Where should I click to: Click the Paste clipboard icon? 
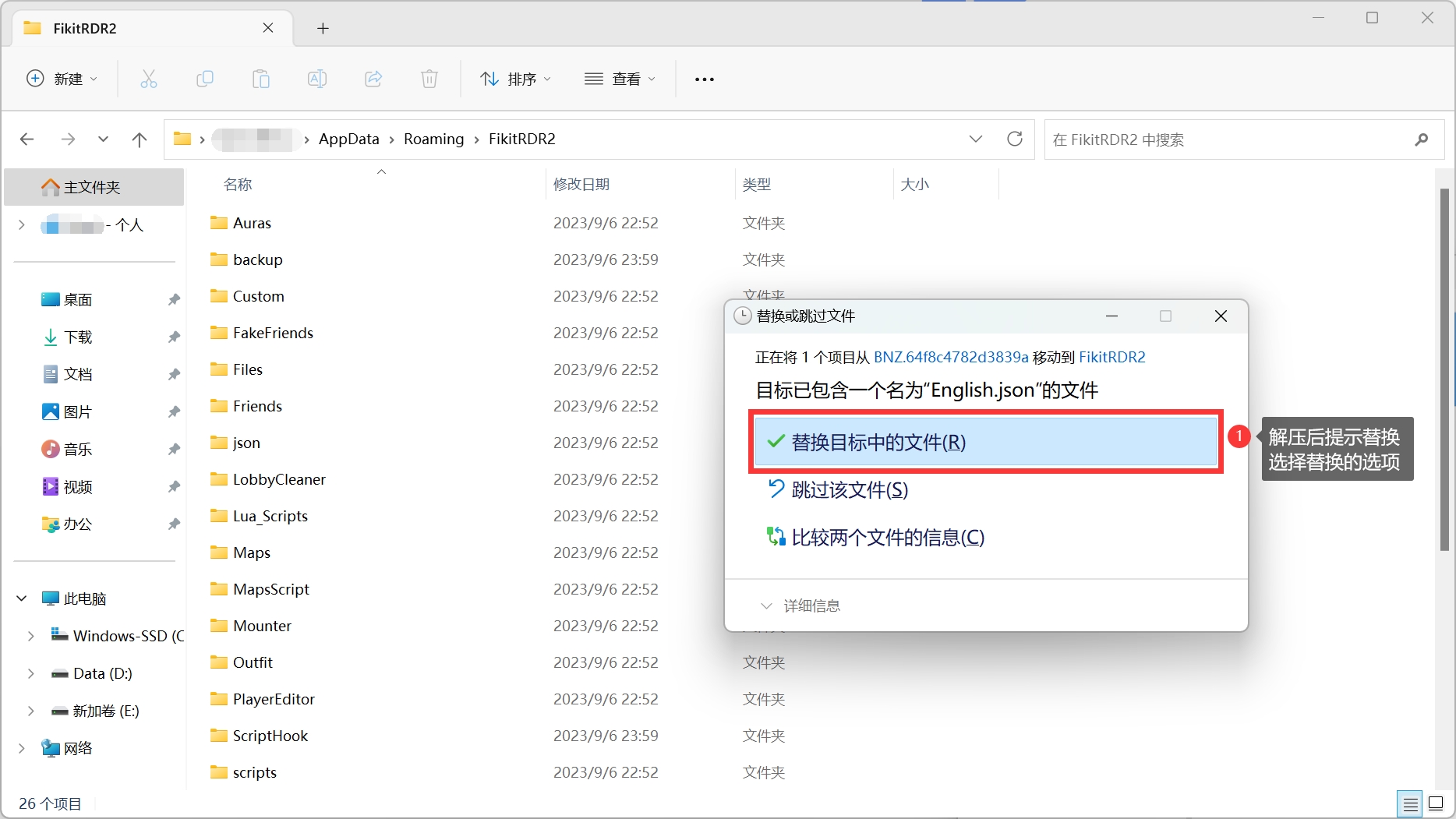coord(261,79)
